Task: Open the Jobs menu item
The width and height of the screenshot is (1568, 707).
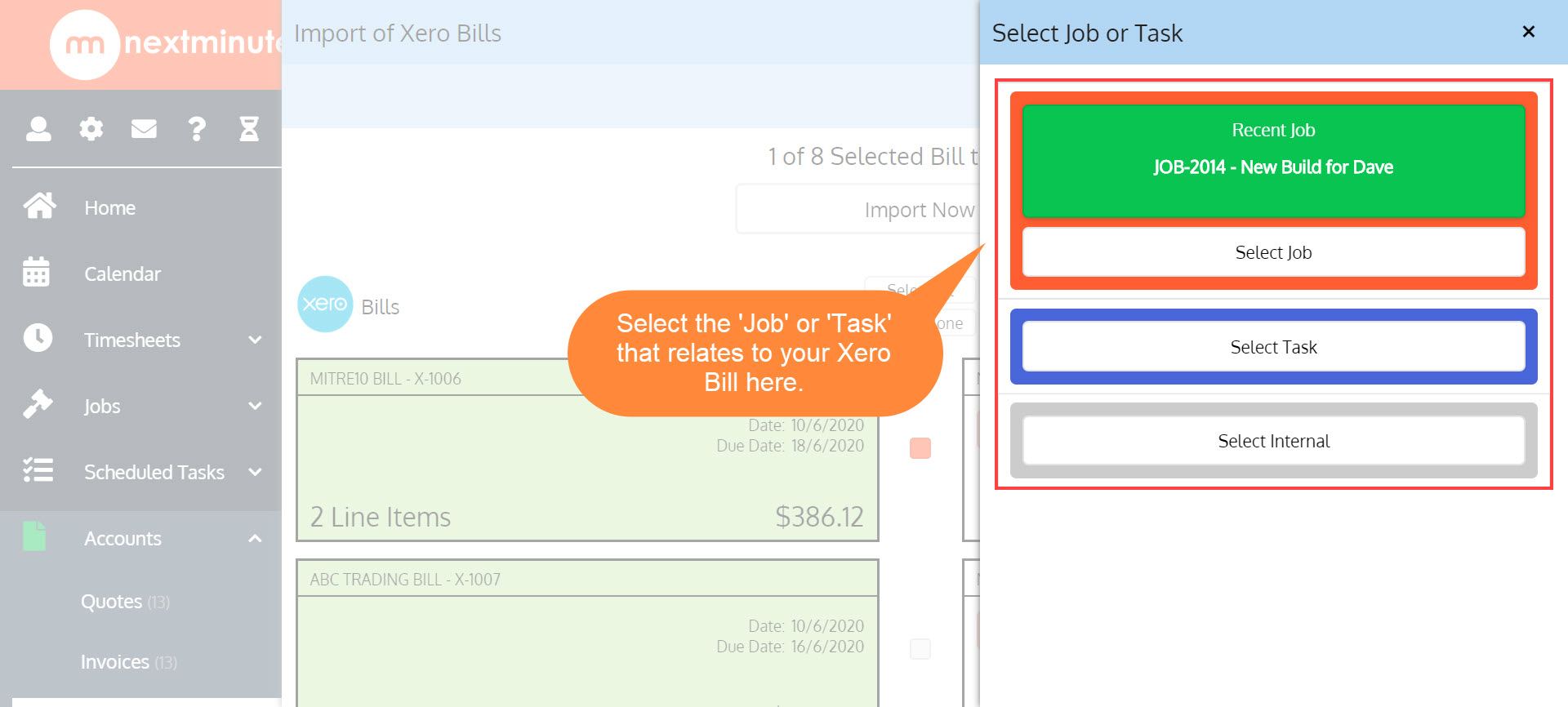Action: (x=102, y=407)
